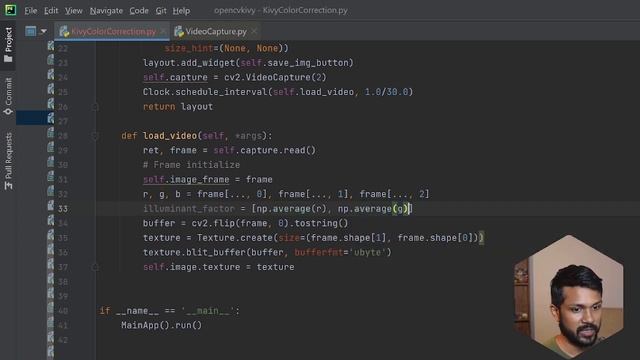
Task: Click 'cv2.VideoCapture(2)' on line 24
Action: (275, 78)
